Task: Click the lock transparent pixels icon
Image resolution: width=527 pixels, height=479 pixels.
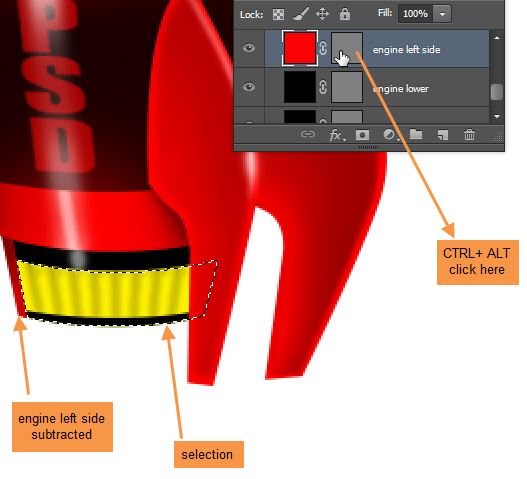Action: tap(278, 14)
